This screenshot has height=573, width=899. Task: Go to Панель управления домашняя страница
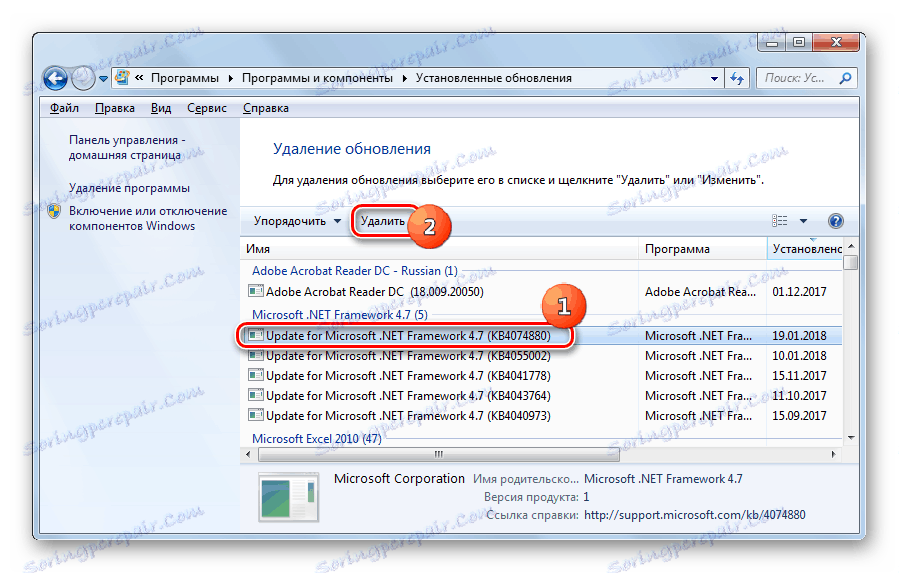pyautogui.click(x=127, y=147)
